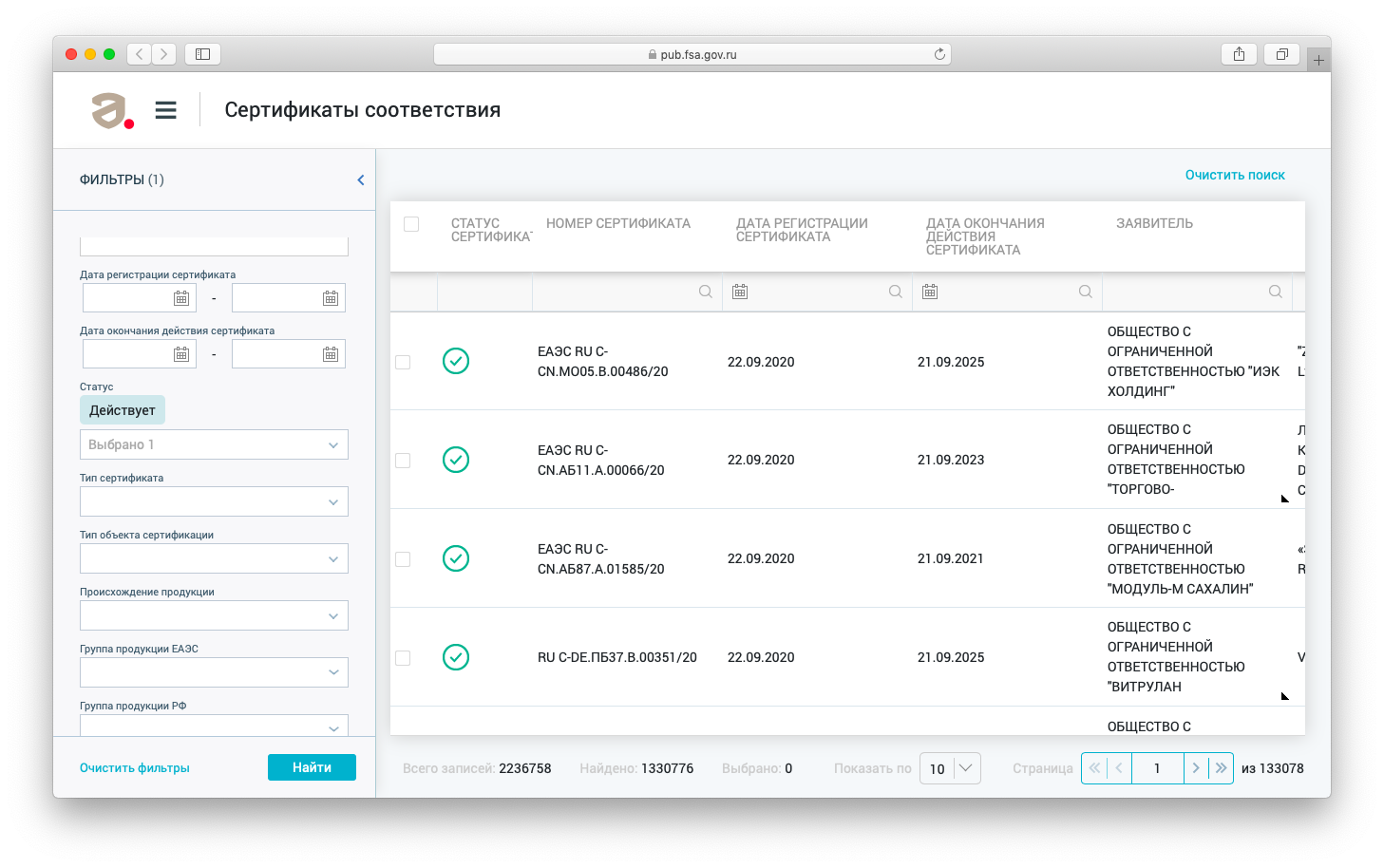This screenshot has height=868, width=1384.
Task: Check the row for CN.АБ87.А.01585/20
Action: (403, 559)
